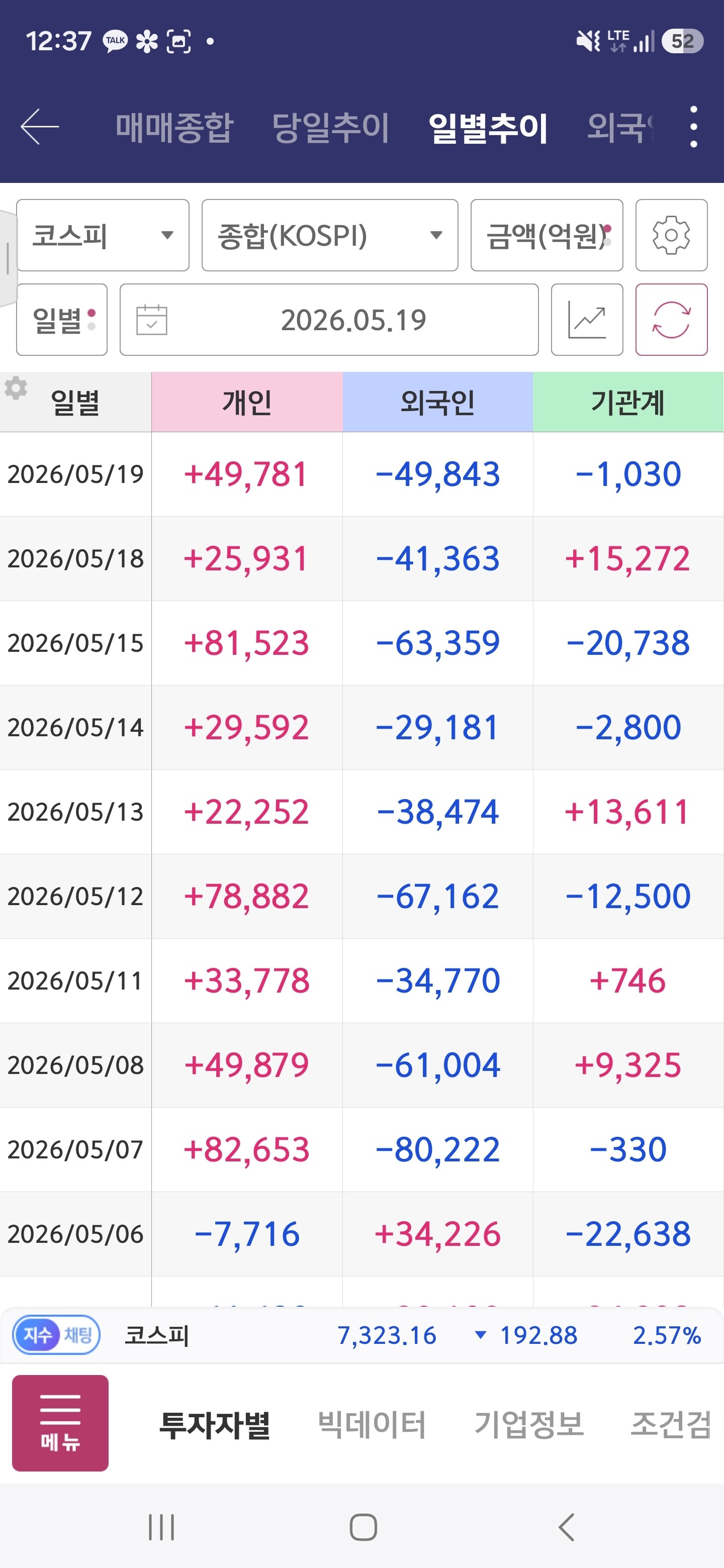Viewport: 724px width, 1568px height.
Task: Open the 빅데이터 bottom menu
Action: click(x=372, y=1424)
